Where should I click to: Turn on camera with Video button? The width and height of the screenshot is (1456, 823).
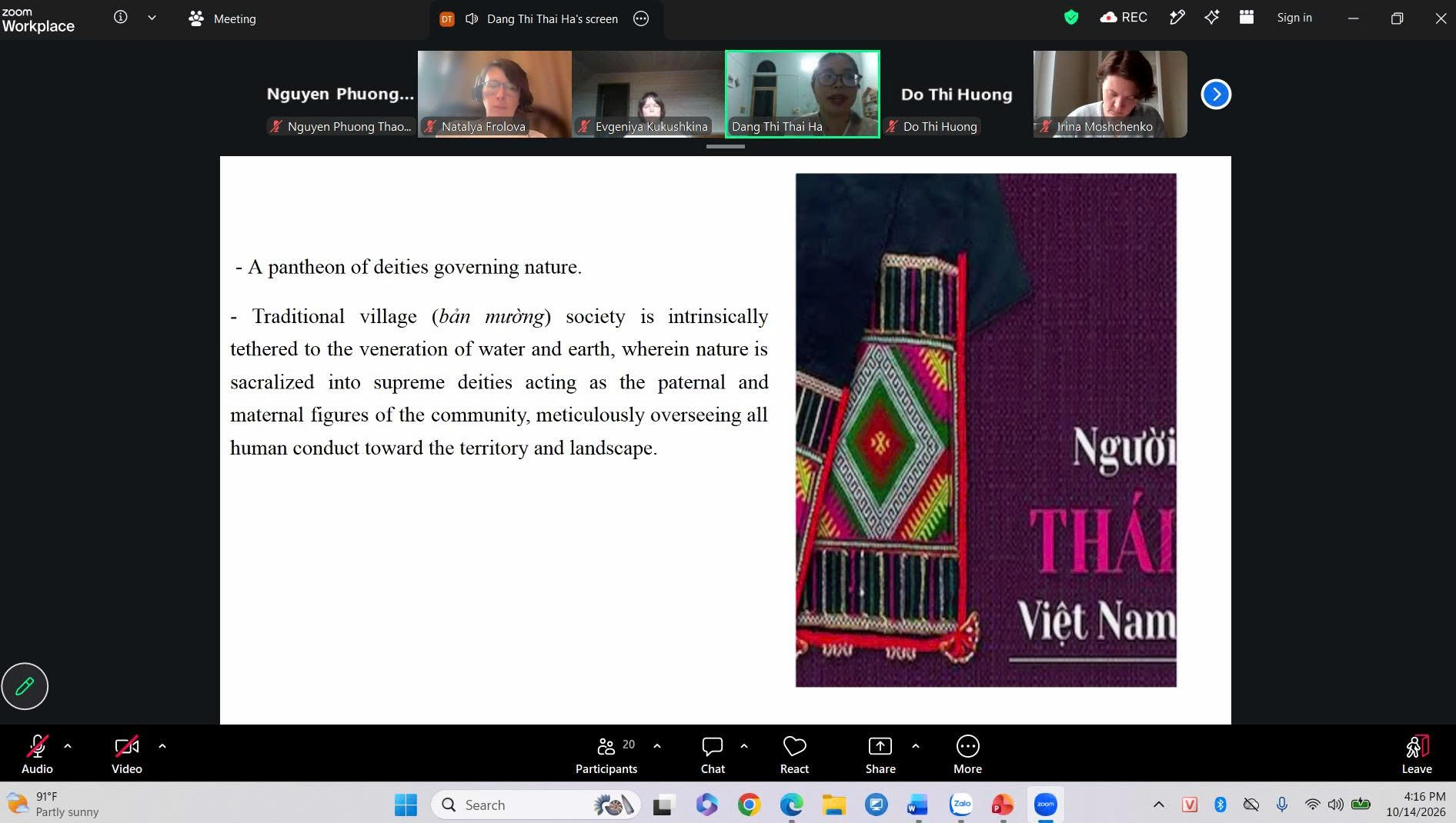pyautogui.click(x=127, y=754)
